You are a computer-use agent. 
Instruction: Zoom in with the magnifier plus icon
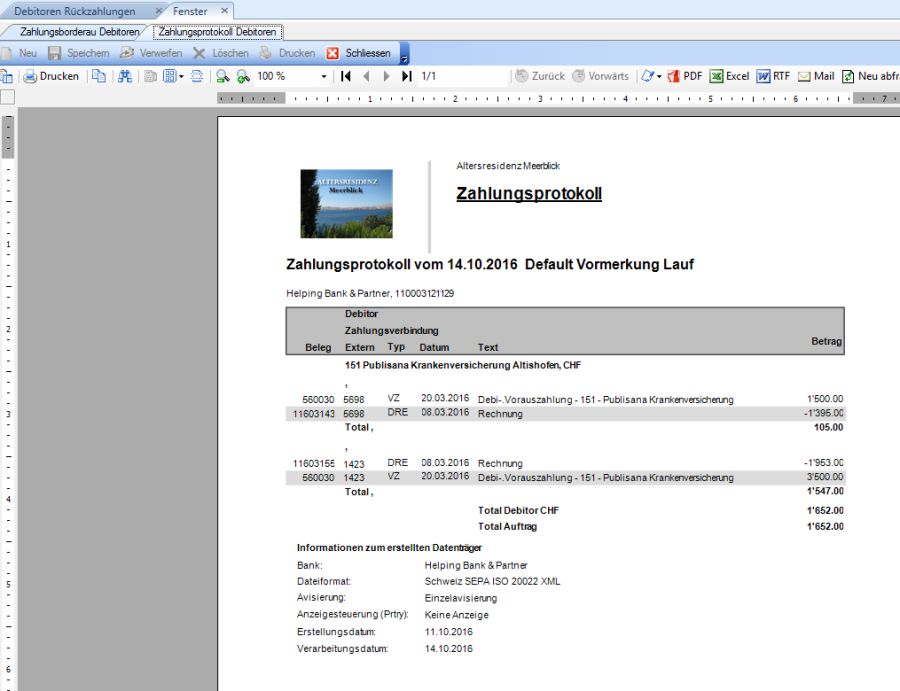tap(242, 76)
